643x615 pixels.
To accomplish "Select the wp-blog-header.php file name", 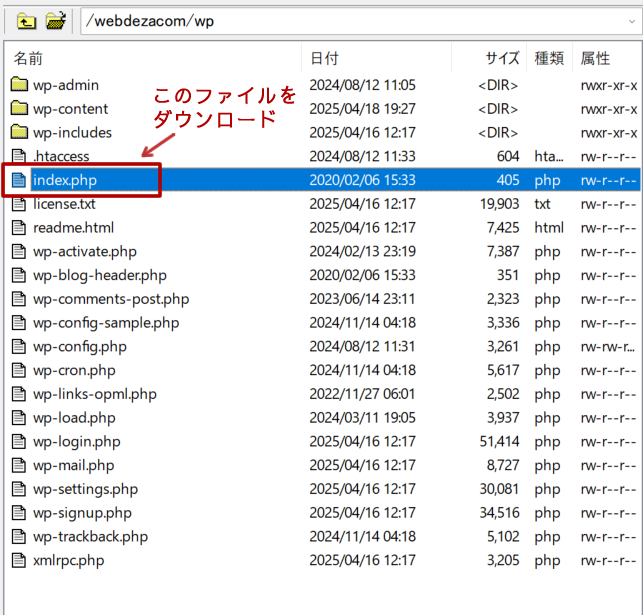I will click(100, 276).
